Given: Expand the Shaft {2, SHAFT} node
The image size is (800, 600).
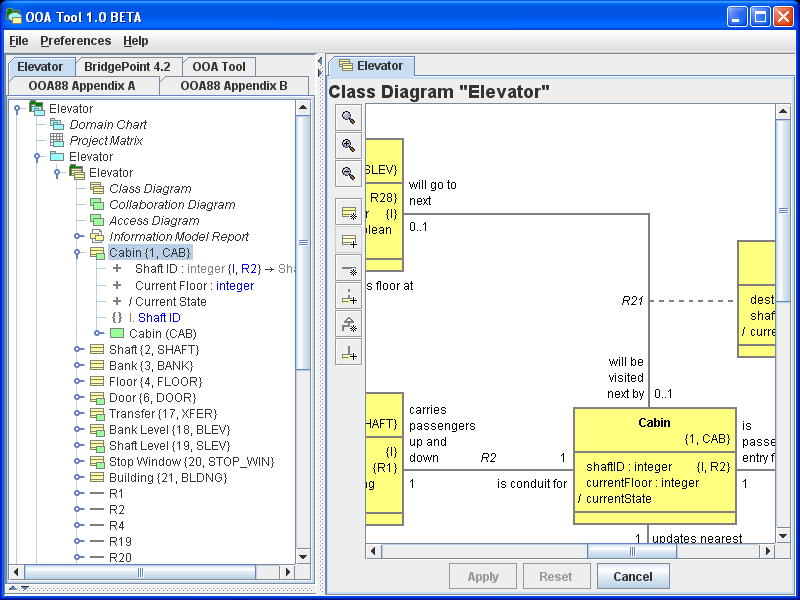Looking at the screenshot, I should click(78, 349).
